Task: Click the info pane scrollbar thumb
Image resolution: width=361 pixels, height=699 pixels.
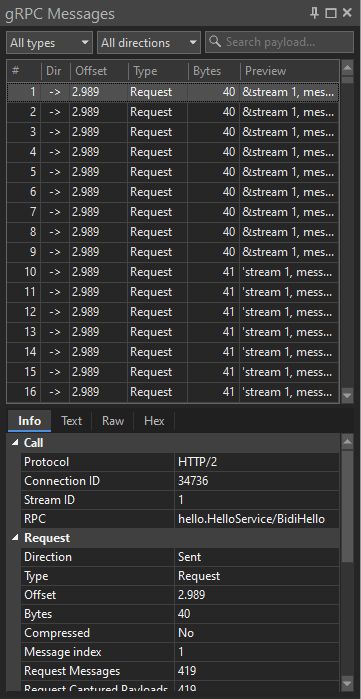Action: click(347, 506)
